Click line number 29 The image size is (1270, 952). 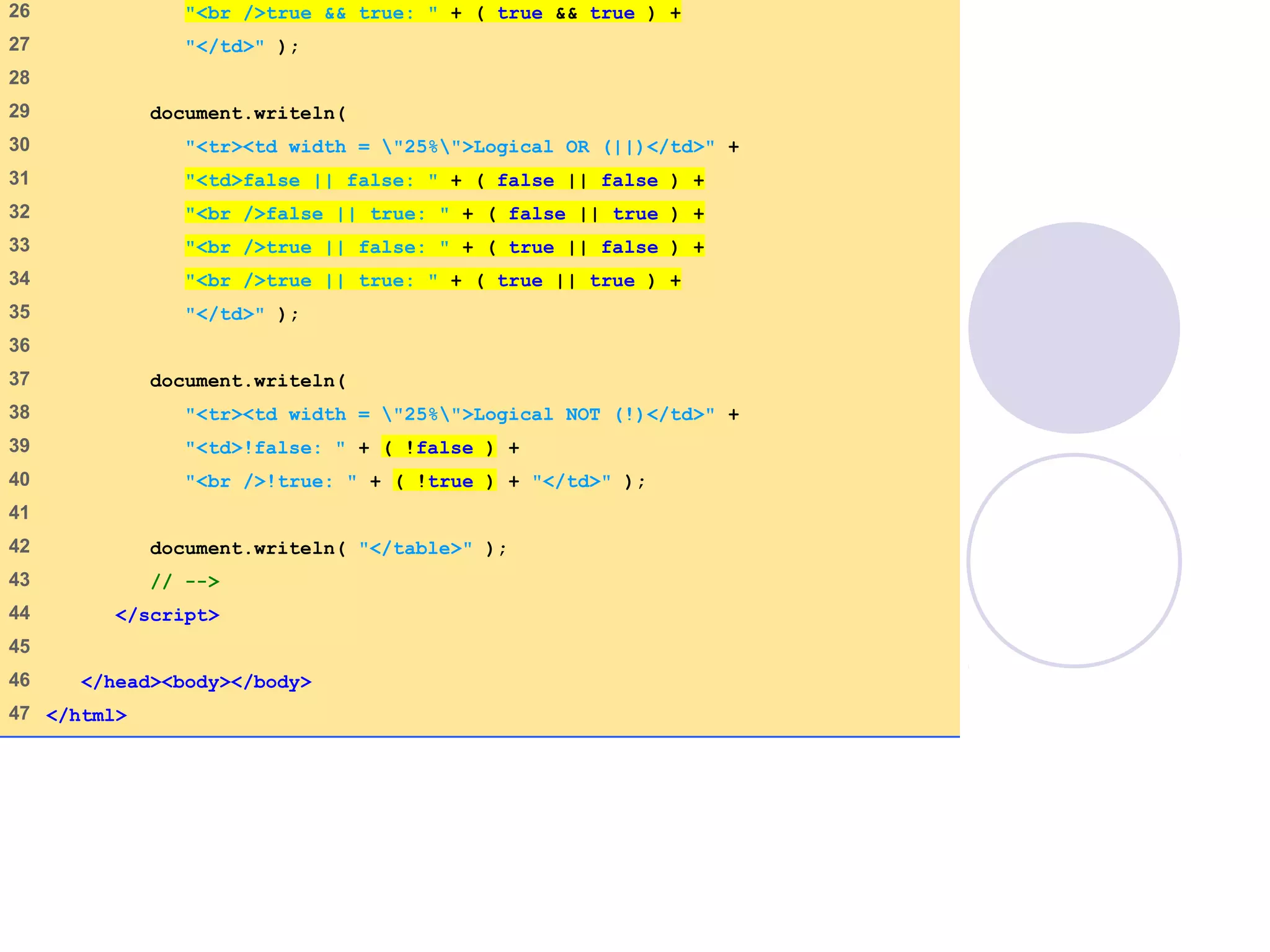(19, 112)
